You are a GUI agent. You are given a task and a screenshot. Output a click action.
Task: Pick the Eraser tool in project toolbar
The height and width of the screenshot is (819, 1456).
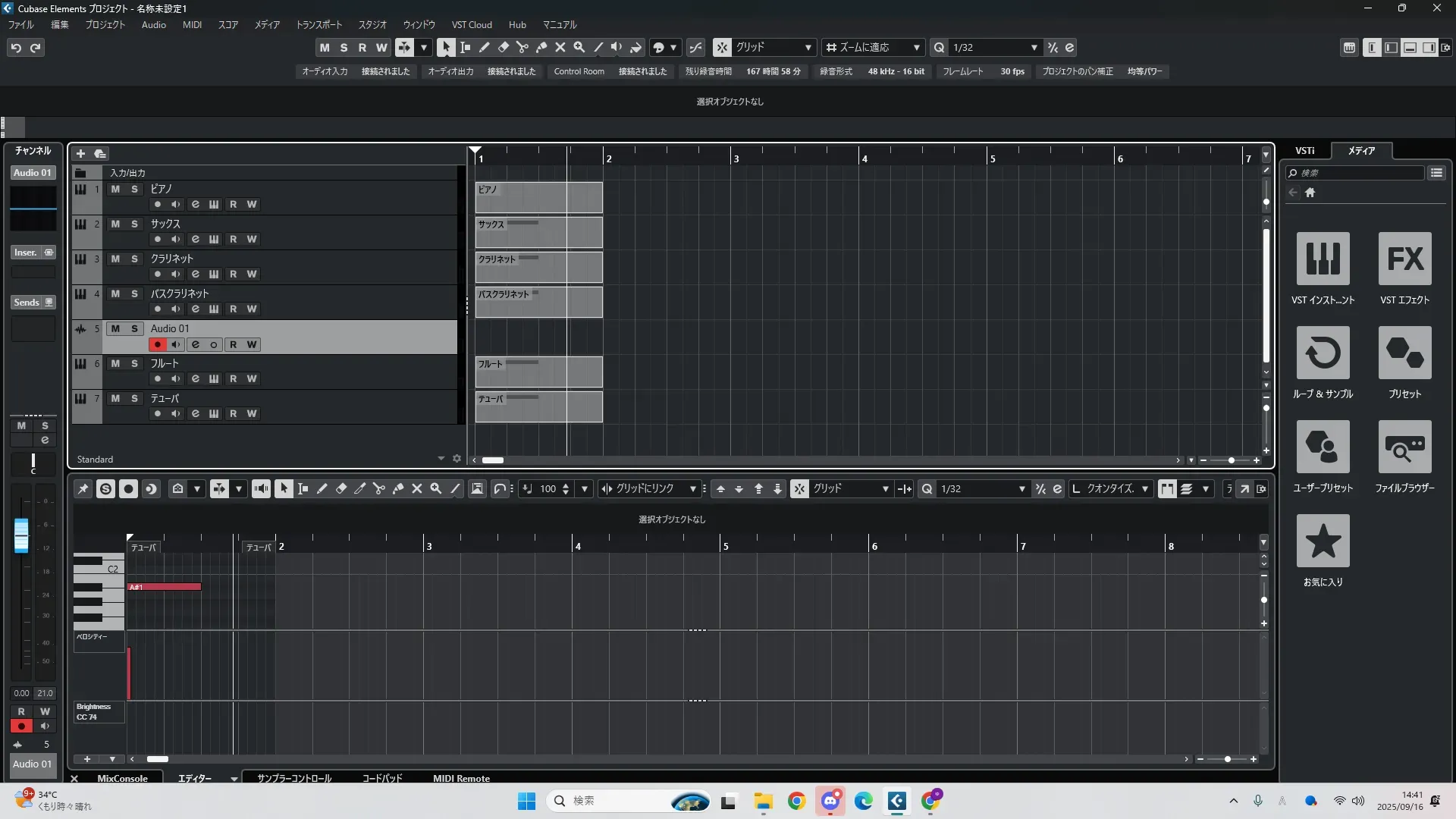504,47
